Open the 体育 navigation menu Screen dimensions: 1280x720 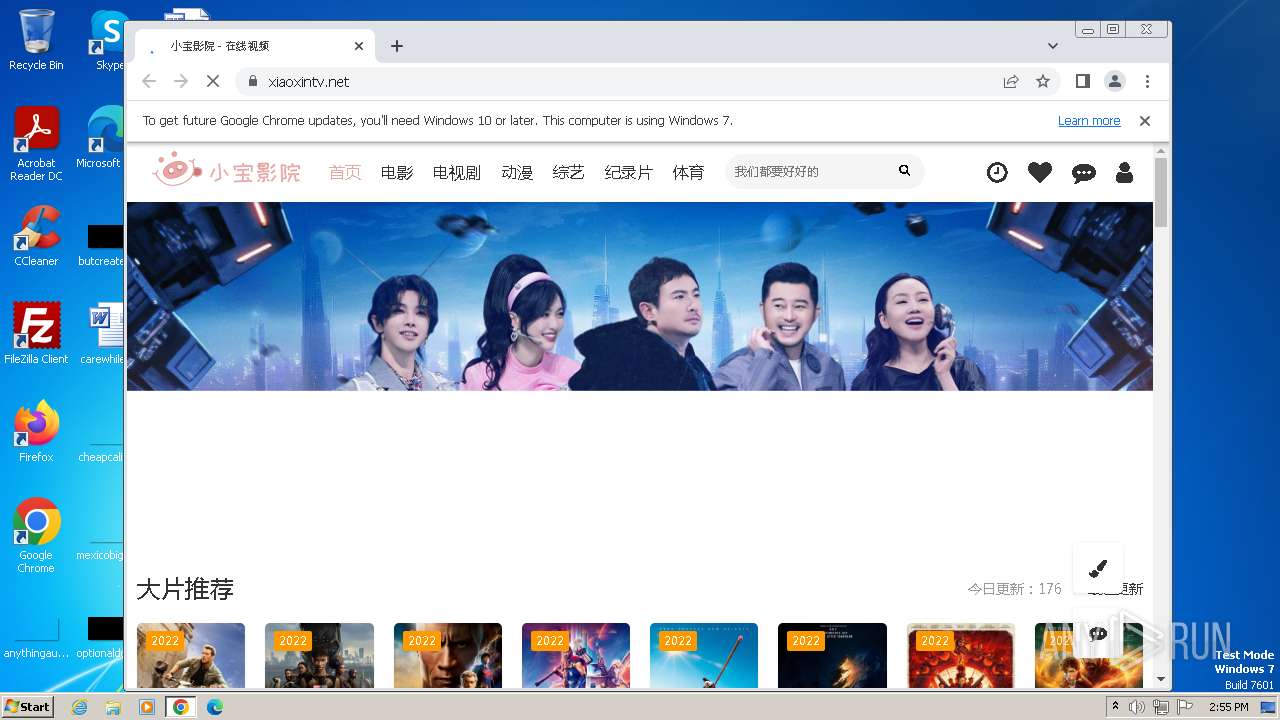tap(689, 172)
